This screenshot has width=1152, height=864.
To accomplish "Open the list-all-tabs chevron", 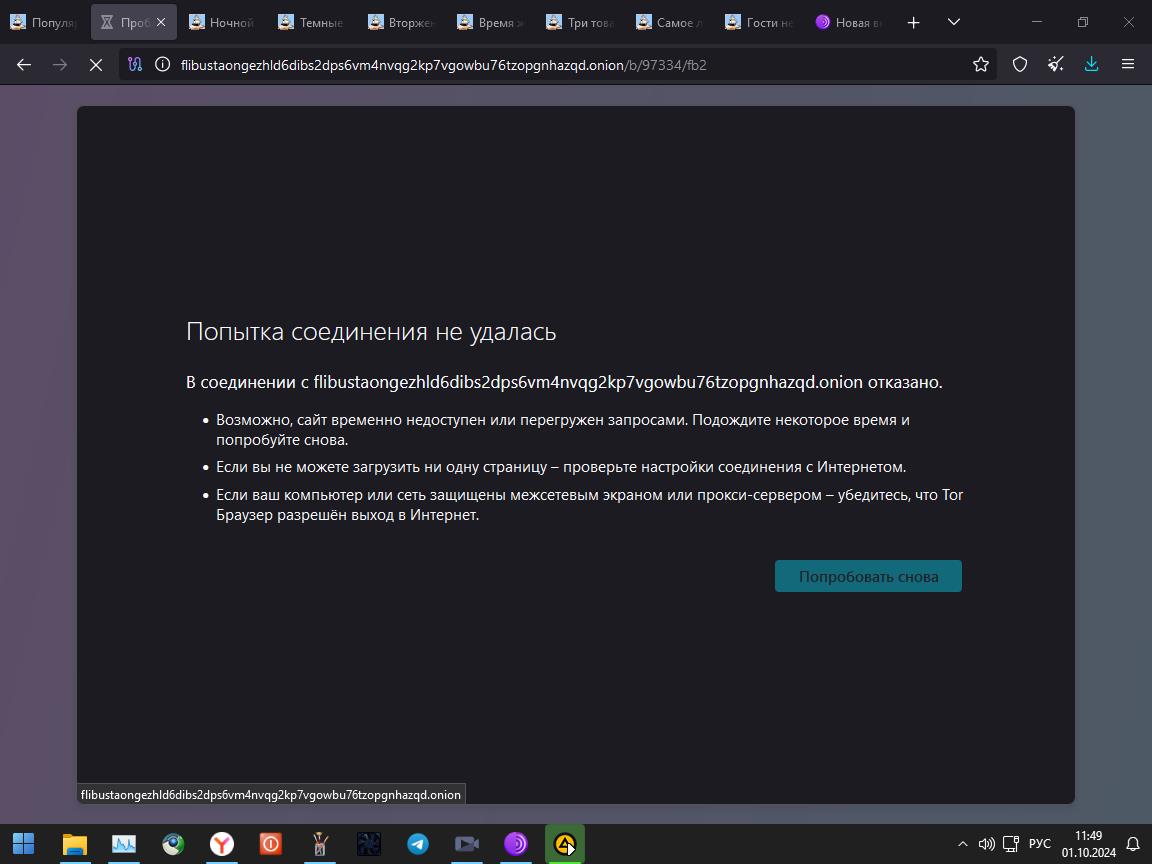I will (x=953, y=21).
